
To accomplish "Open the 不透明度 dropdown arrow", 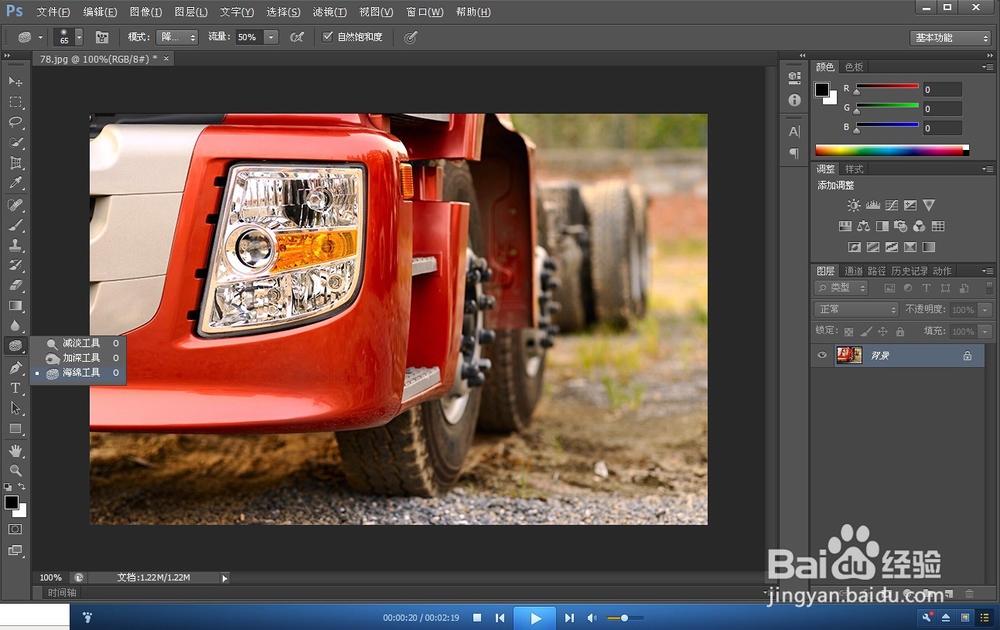I will point(985,310).
